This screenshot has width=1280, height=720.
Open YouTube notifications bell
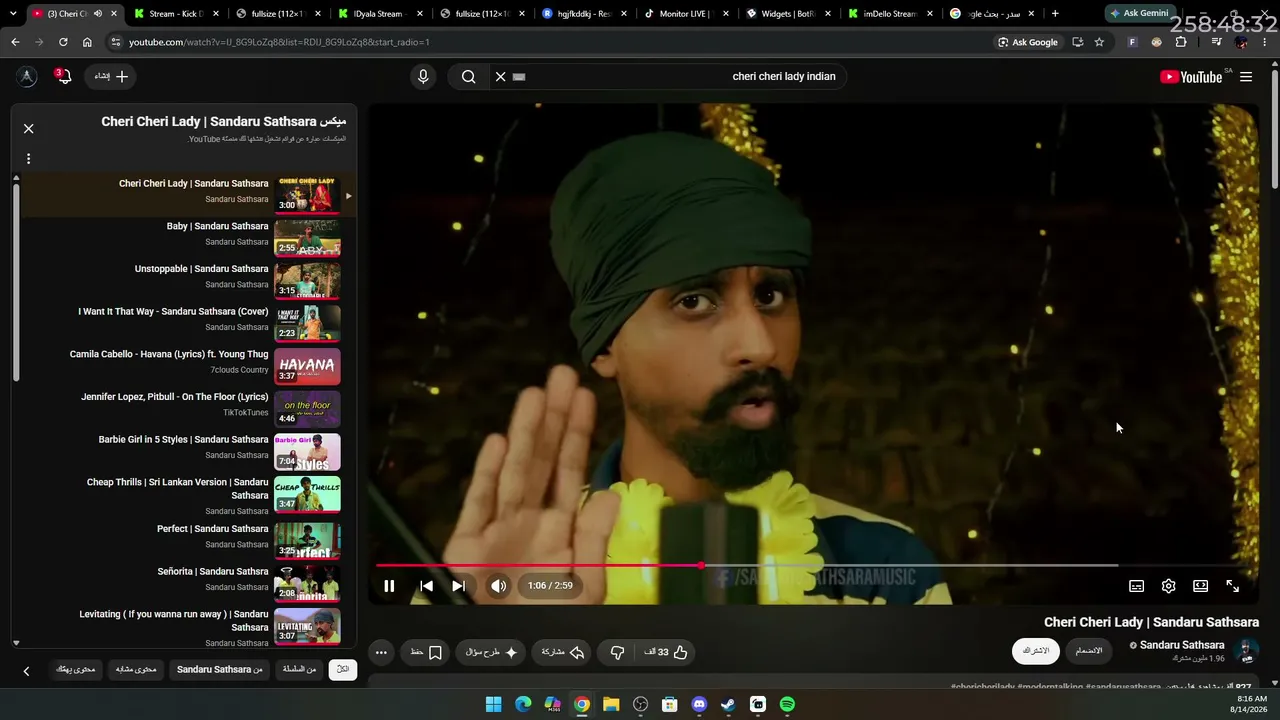(64, 76)
